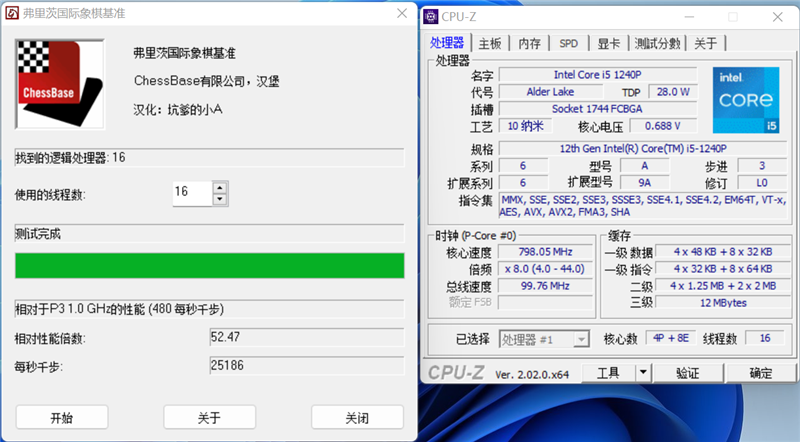Viewport: 800px width, 442px height.
Task: Click the L1 instruction cache 4 x 32 KB value
Action: pyautogui.click(x=723, y=268)
